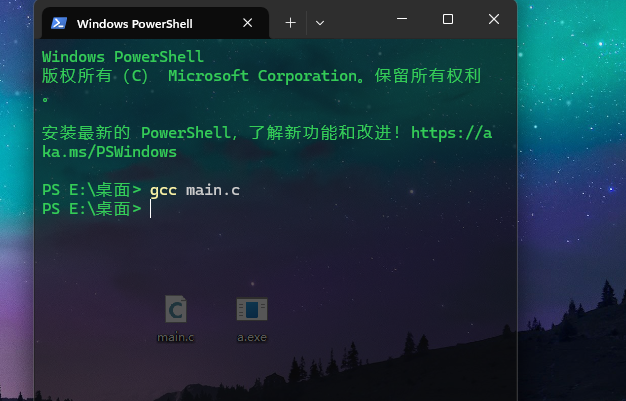This screenshot has height=401, width=626.
Task: Click the main.c argument in the command
Action: click(212, 190)
